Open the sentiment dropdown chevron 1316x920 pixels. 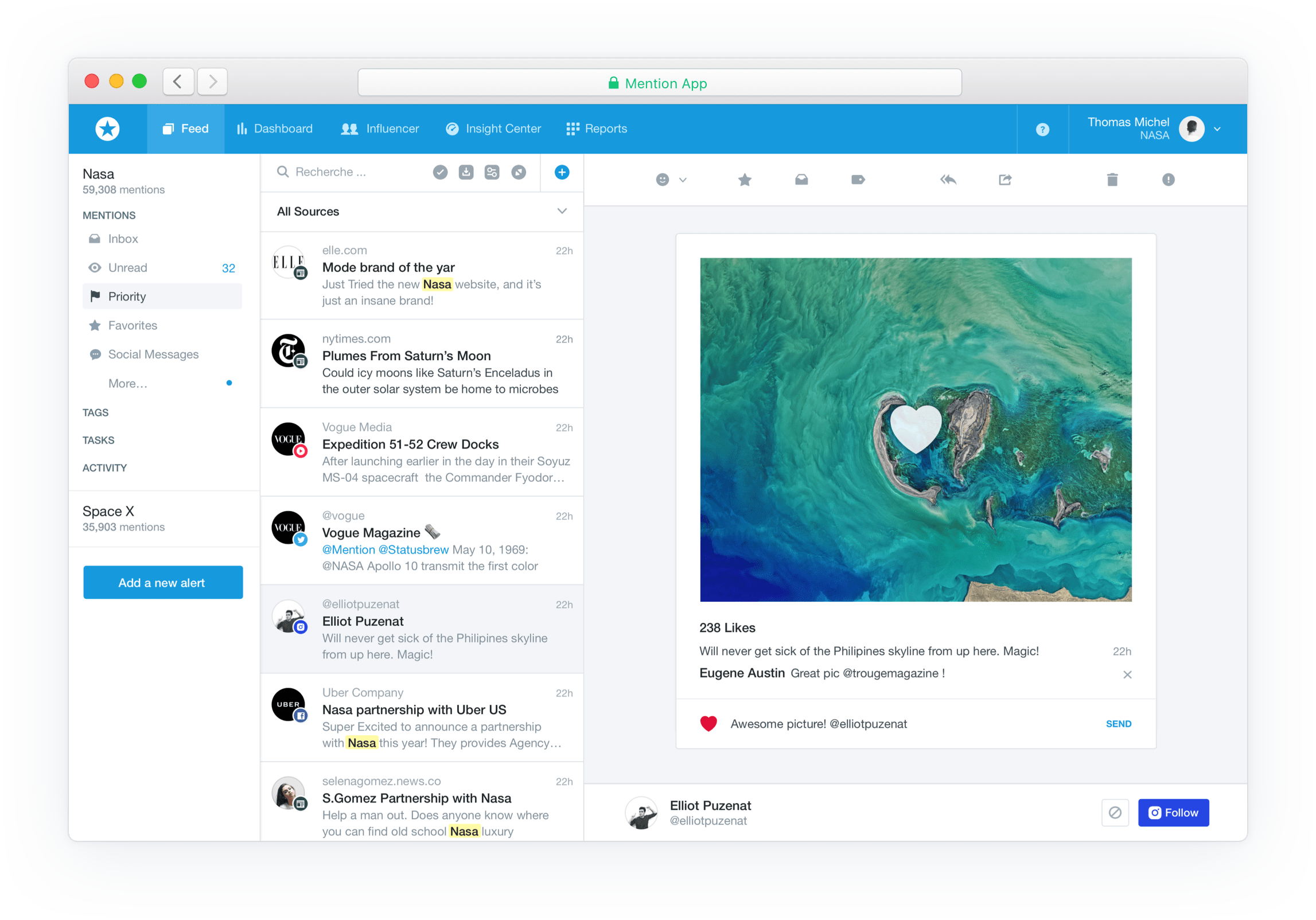(x=683, y=180)
